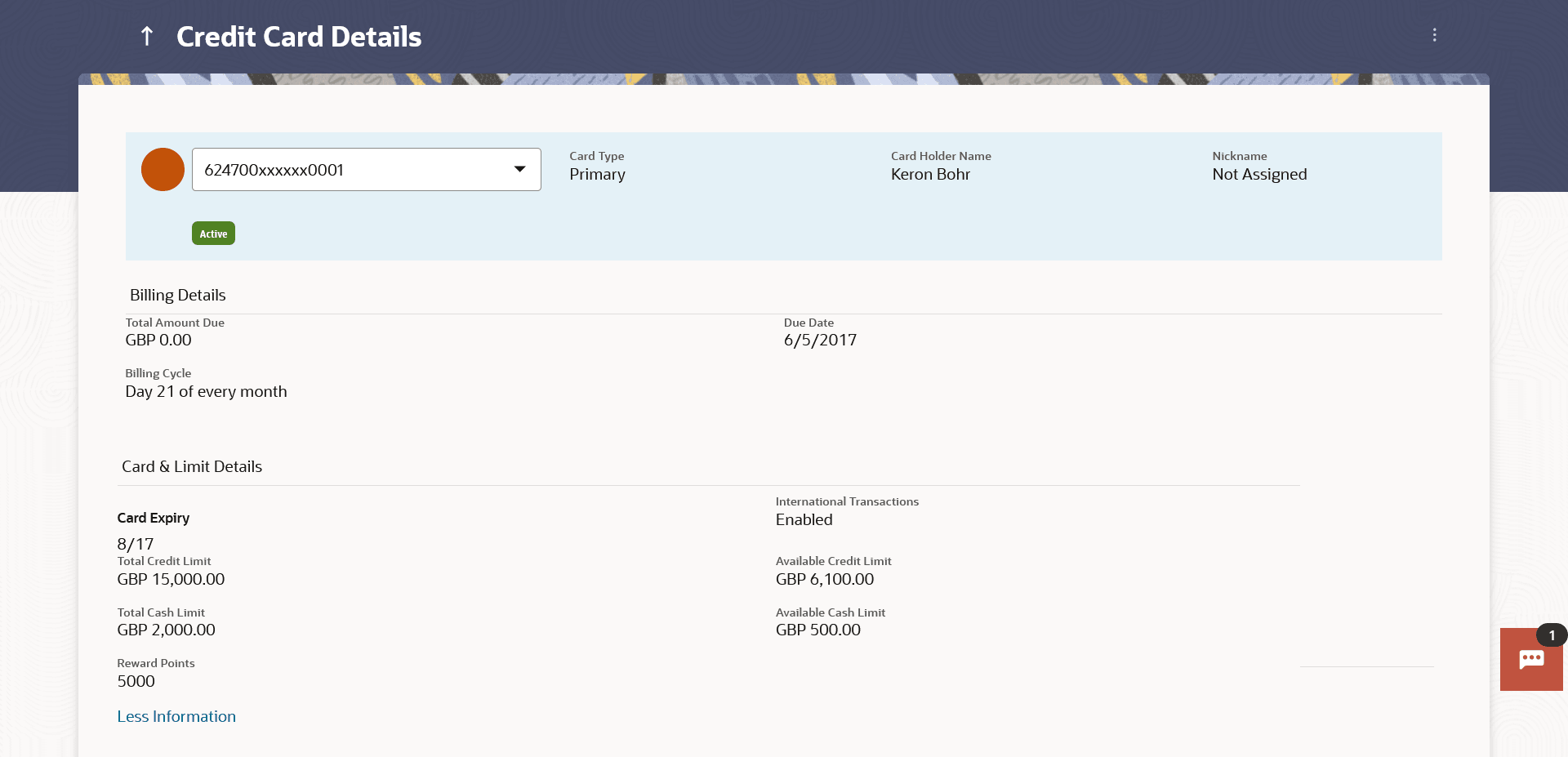Click card holder name Keron Bohr
This screenshot has height=757, width=1568.
pos(930,174)
